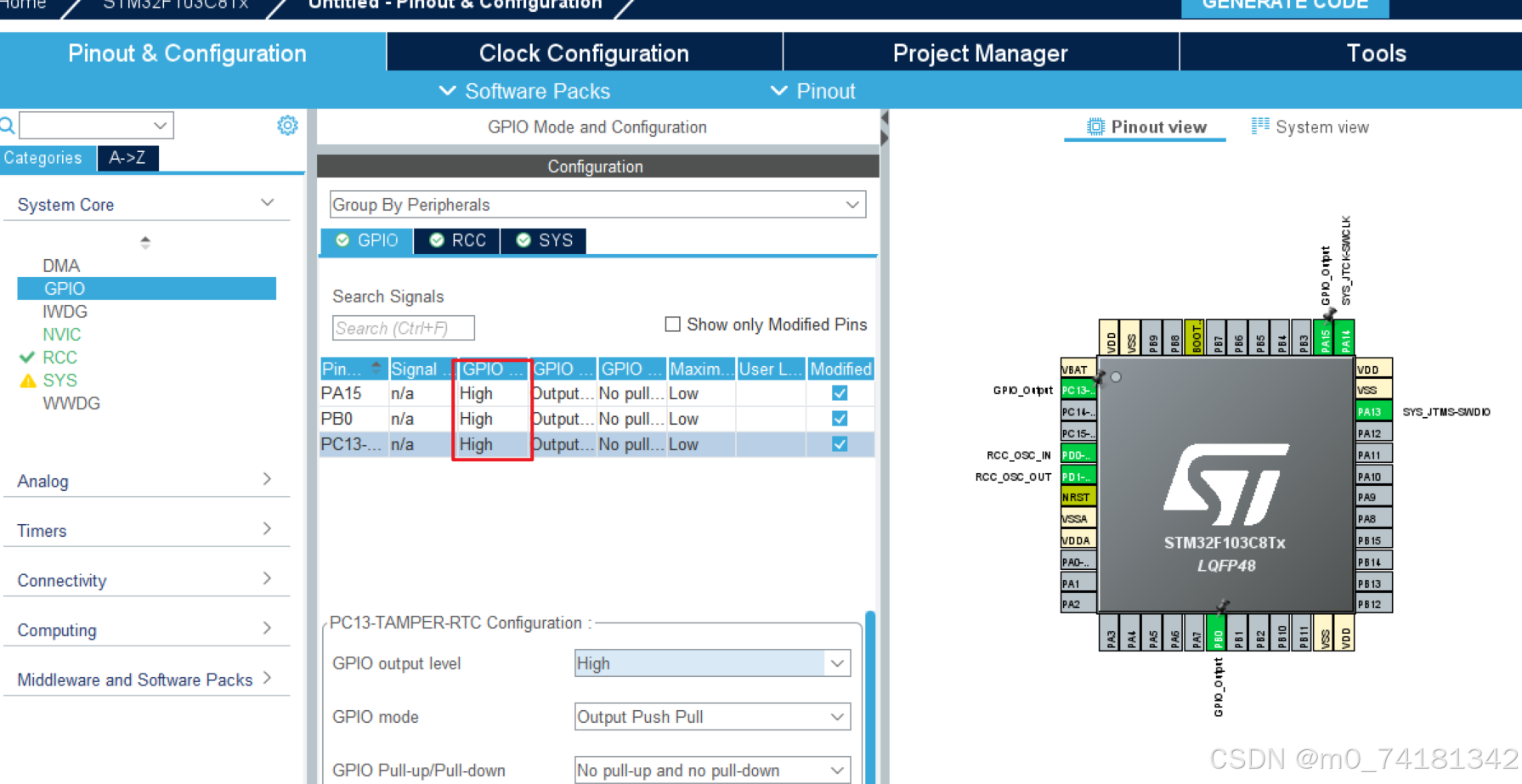
Task: Open the RCC peripheral tab
Action: [457, 240]
